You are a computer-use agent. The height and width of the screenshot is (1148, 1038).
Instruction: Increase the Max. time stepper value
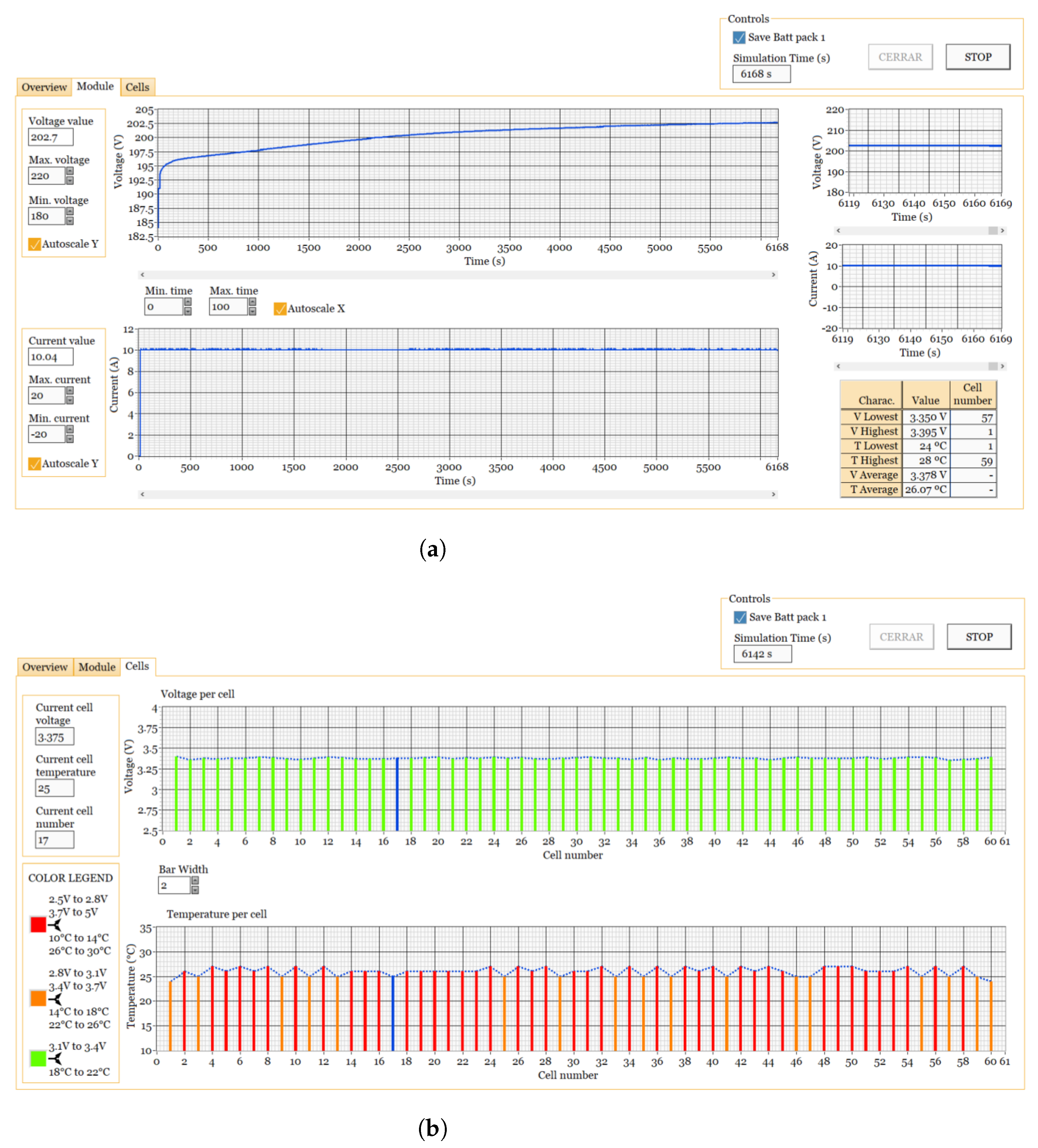(252, 303)
